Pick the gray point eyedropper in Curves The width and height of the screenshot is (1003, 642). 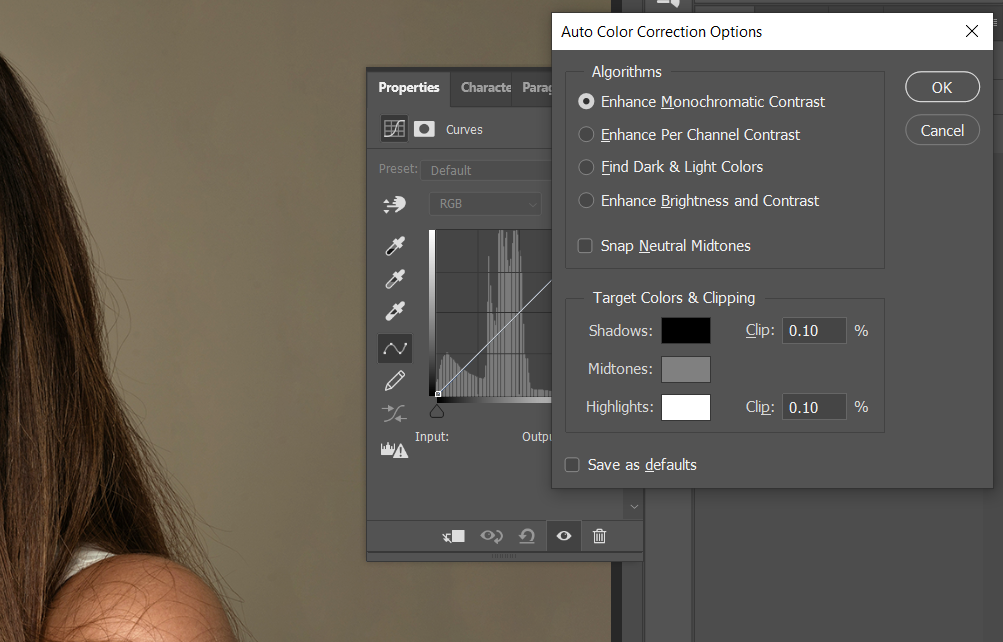click(x=395, y=279)
